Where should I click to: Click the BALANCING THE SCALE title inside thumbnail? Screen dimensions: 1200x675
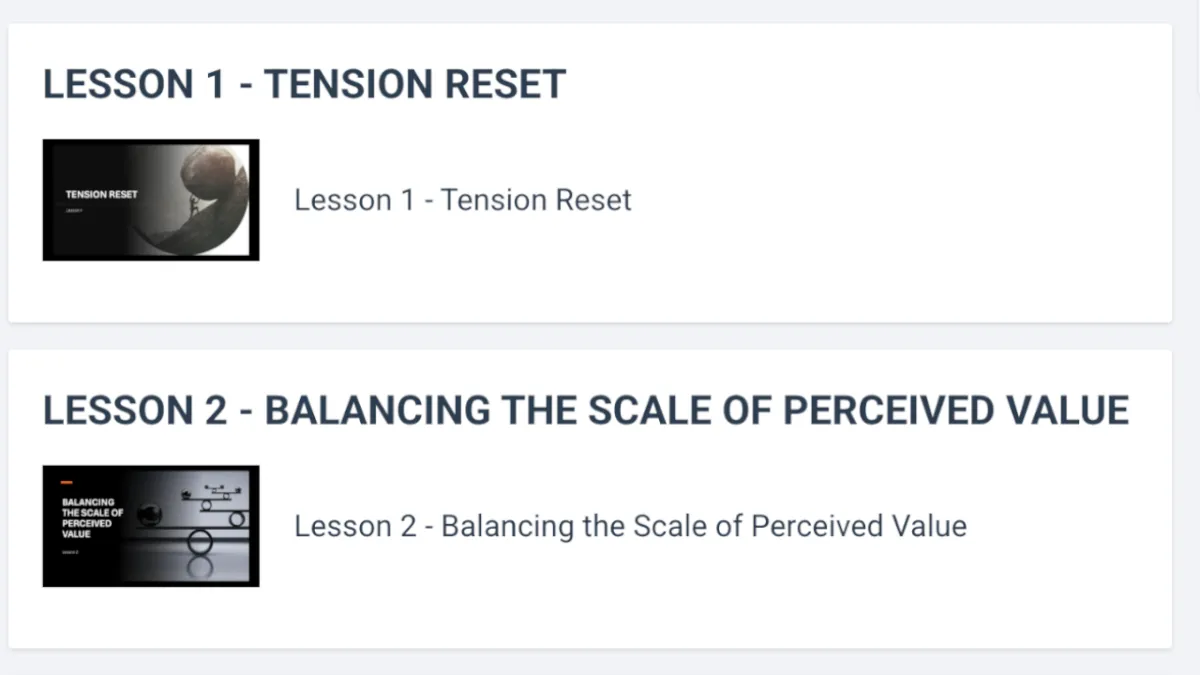tap(92, 518)
